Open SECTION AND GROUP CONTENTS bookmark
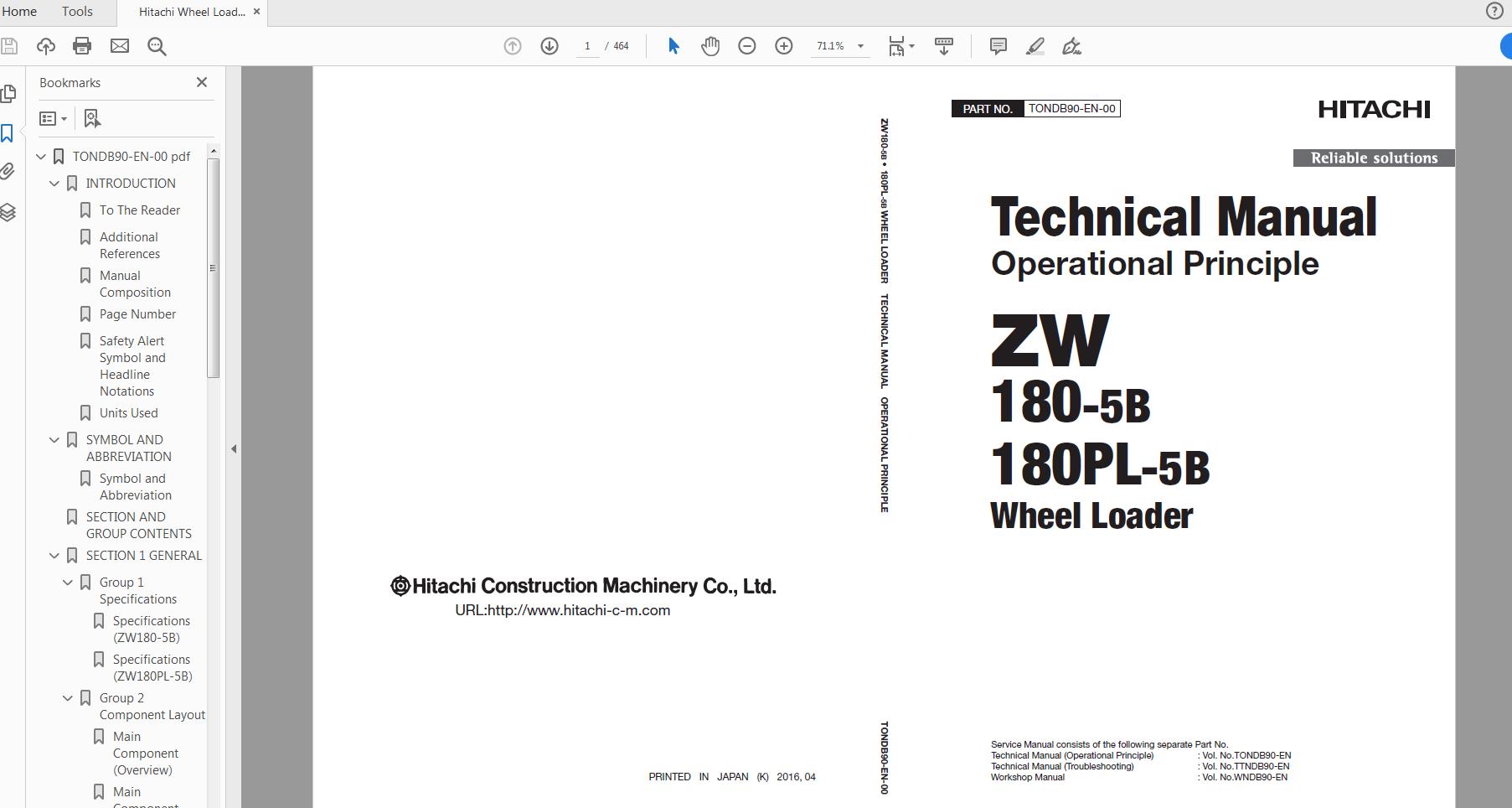The image size is (1512, 808). tap(138, 526)
